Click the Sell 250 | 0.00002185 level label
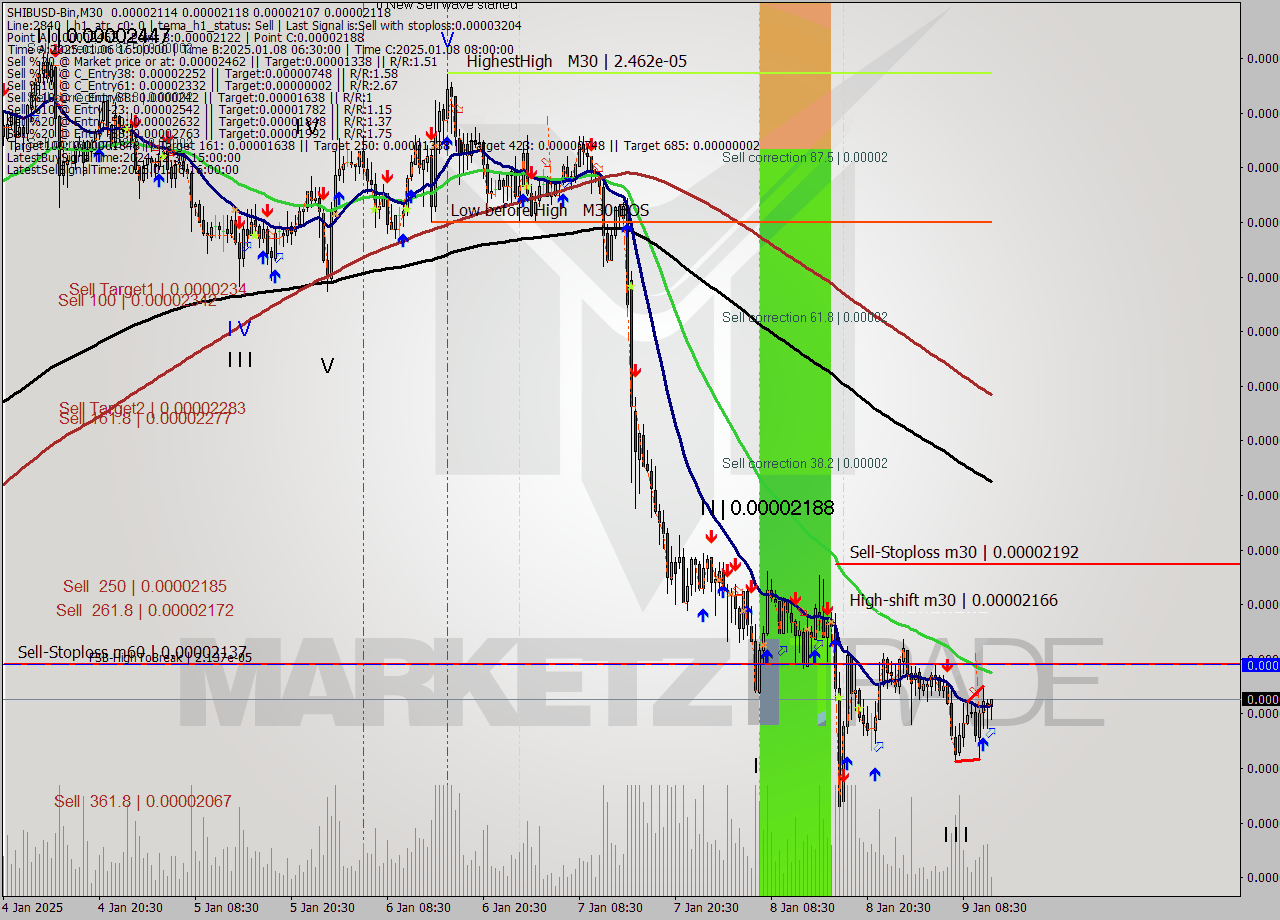 click(x=145, y=587)
